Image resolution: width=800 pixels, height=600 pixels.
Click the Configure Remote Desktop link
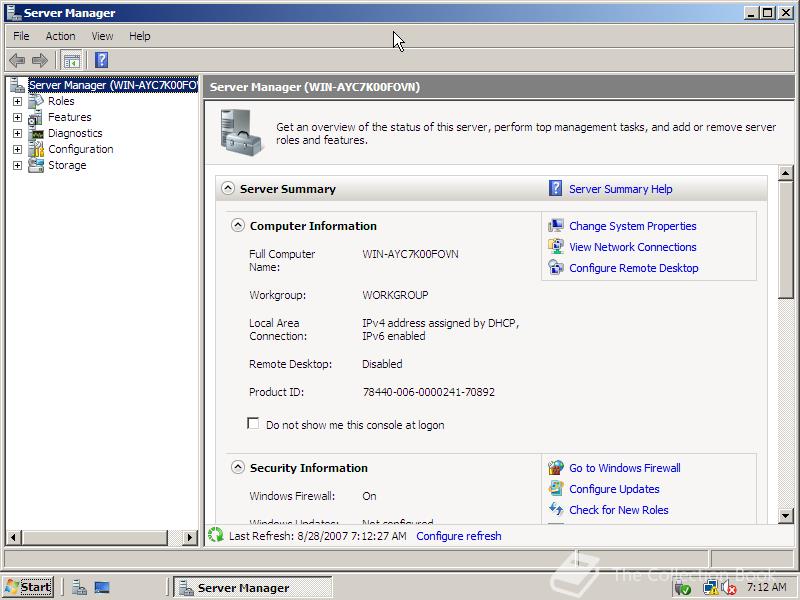click(x=634, y=268)
